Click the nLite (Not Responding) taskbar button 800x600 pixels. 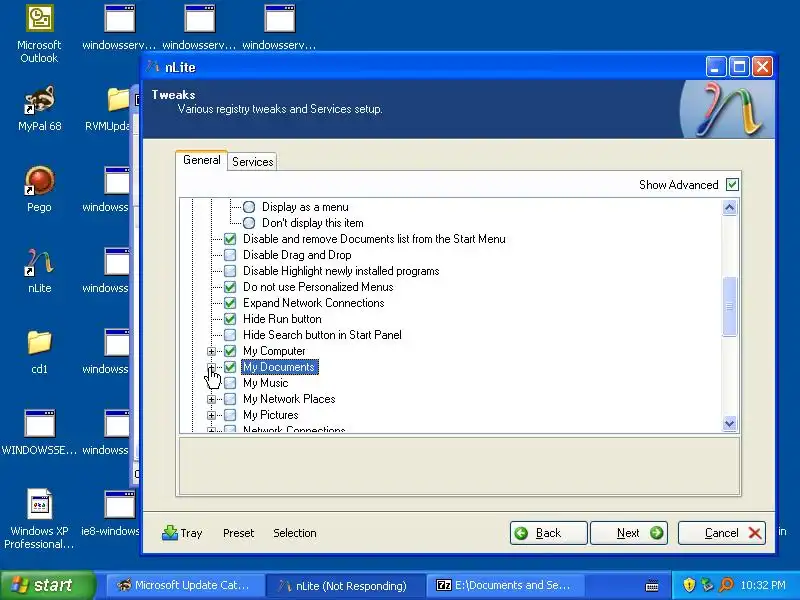click(345, 585)
